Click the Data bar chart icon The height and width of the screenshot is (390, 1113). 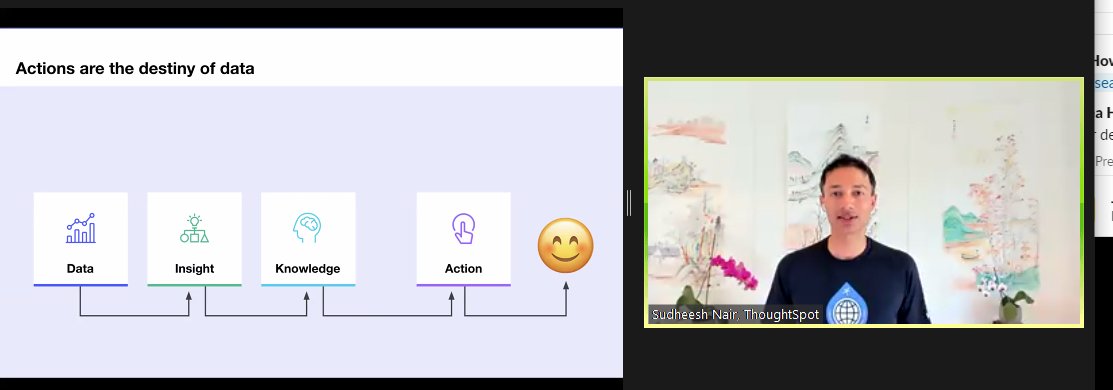point(80,228)
